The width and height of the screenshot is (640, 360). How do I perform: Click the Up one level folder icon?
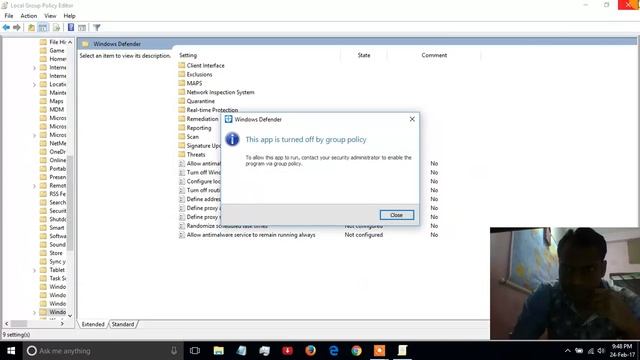point(31,28)
